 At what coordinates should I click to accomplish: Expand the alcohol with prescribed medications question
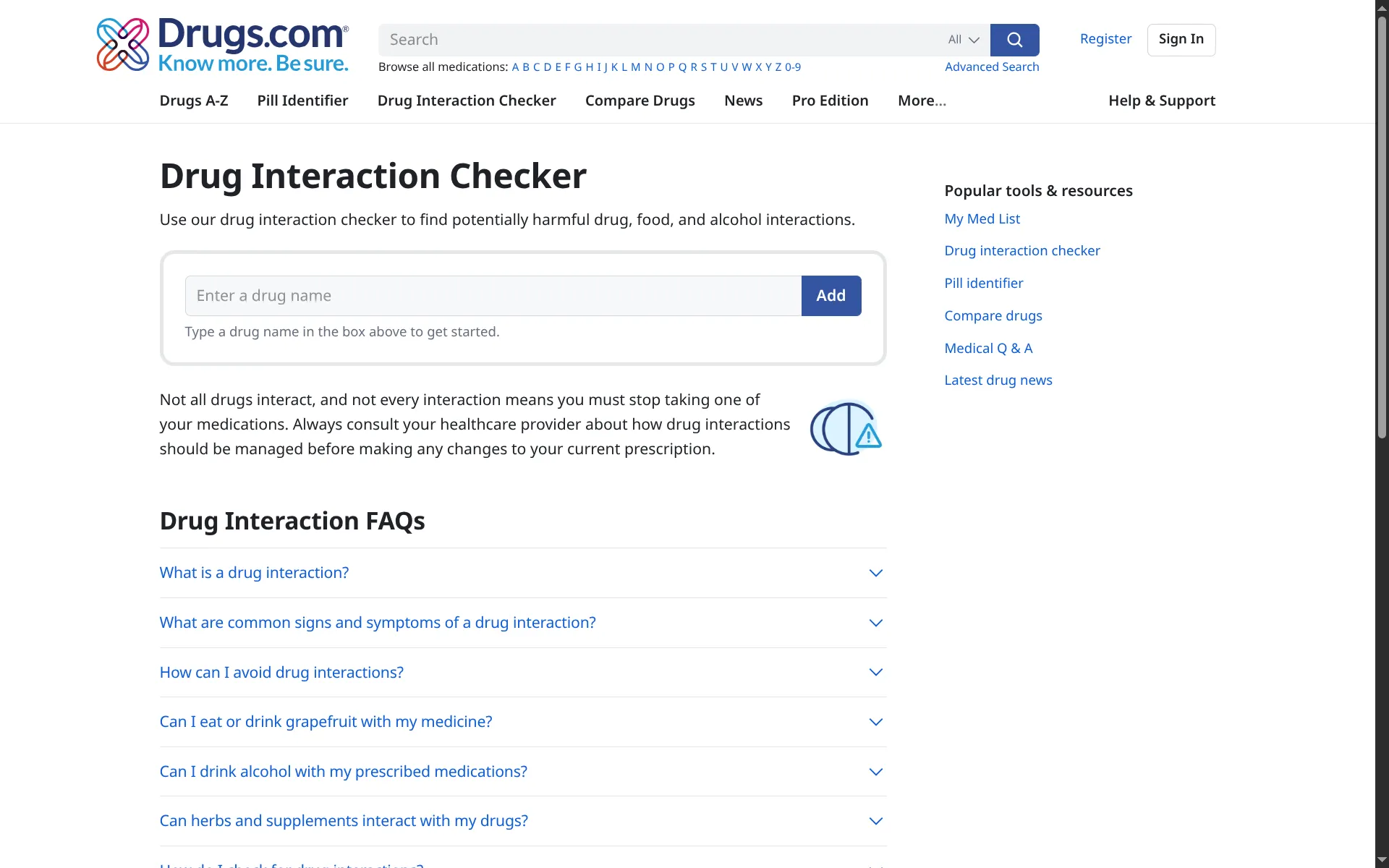tap(343, 771)
